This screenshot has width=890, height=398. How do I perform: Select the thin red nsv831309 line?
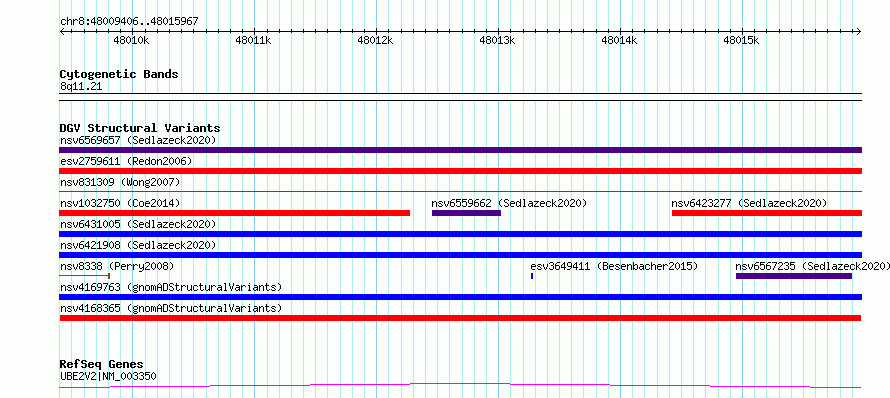(460, 192)
